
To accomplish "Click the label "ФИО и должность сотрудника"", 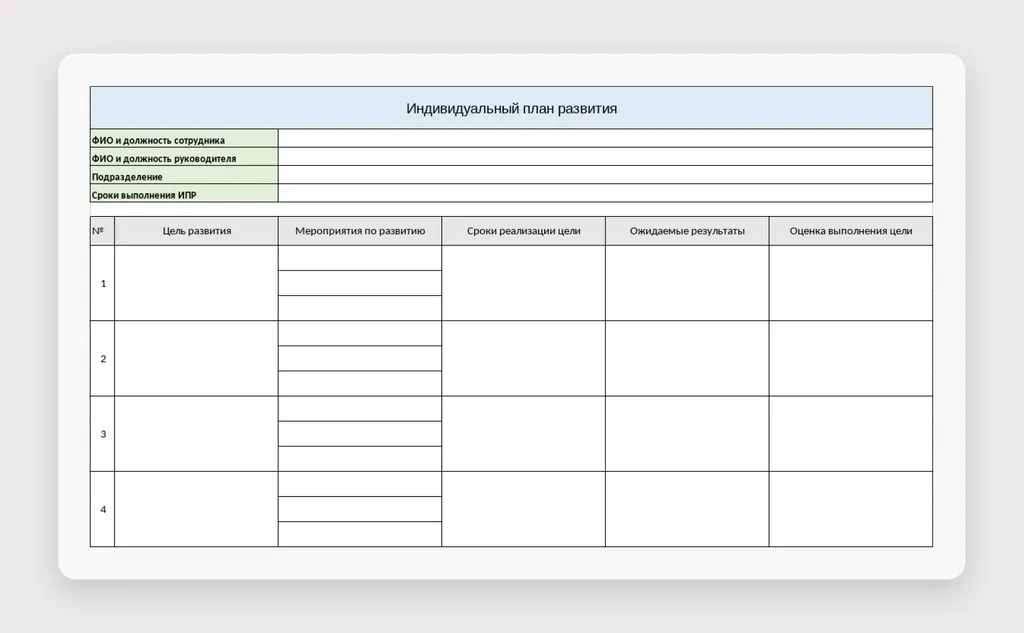I will [x=158, y=140].
